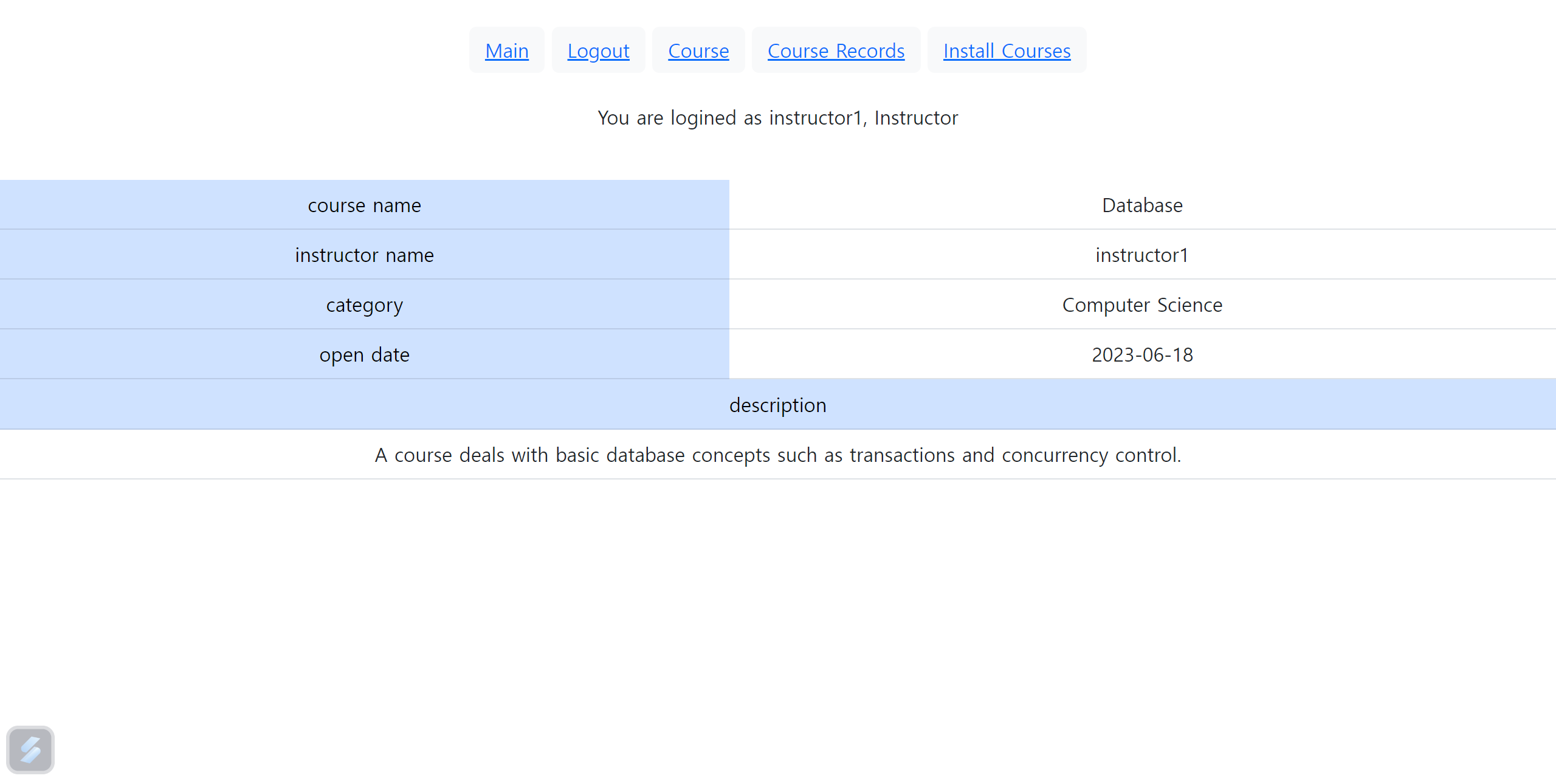The image size is (1556, 784).
Task: Click the course name header cell
Action: (364, 205)
